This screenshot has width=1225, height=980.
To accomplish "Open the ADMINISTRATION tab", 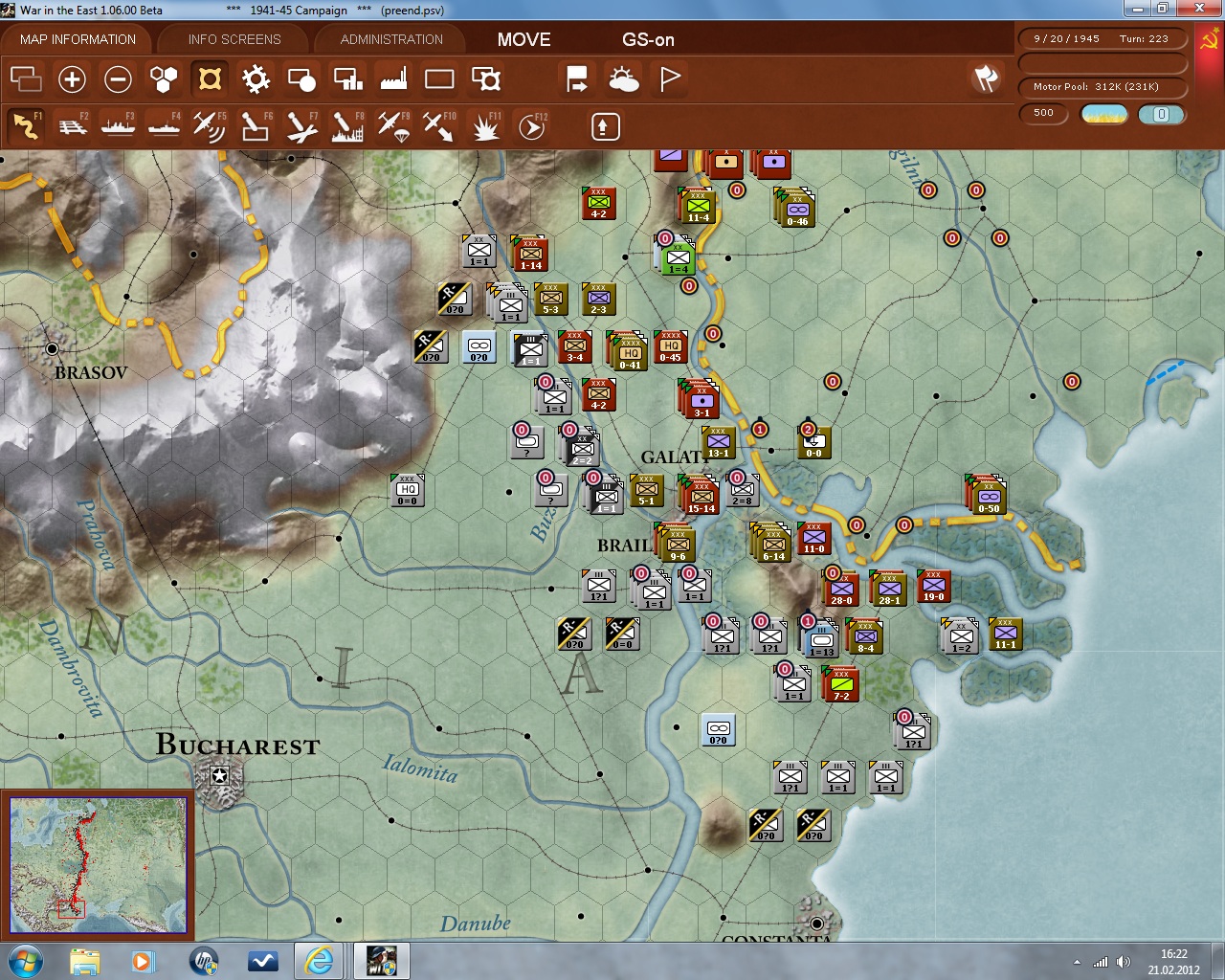I will pyautogui.click(x=391, y=39).
